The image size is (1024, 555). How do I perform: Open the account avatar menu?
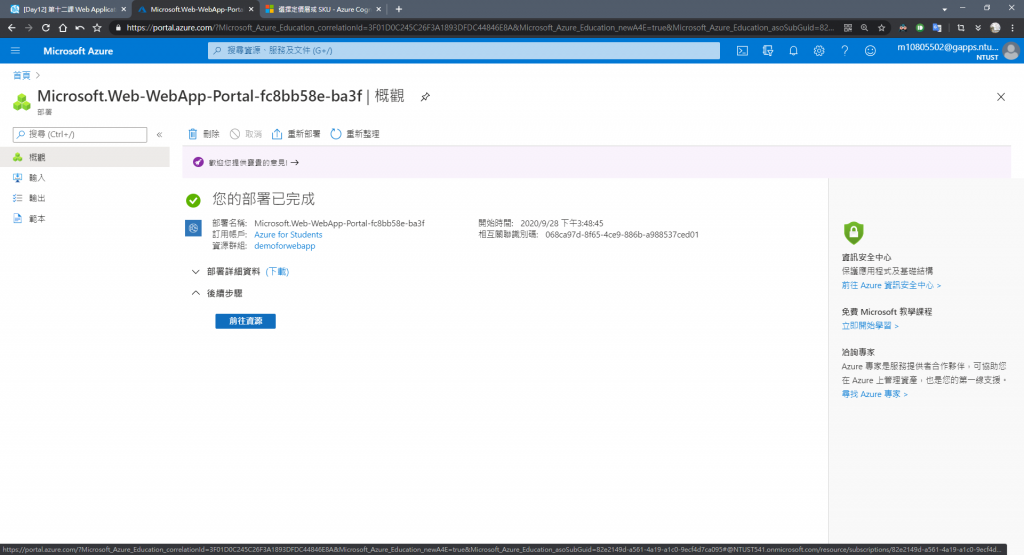tap(1011, 51)
